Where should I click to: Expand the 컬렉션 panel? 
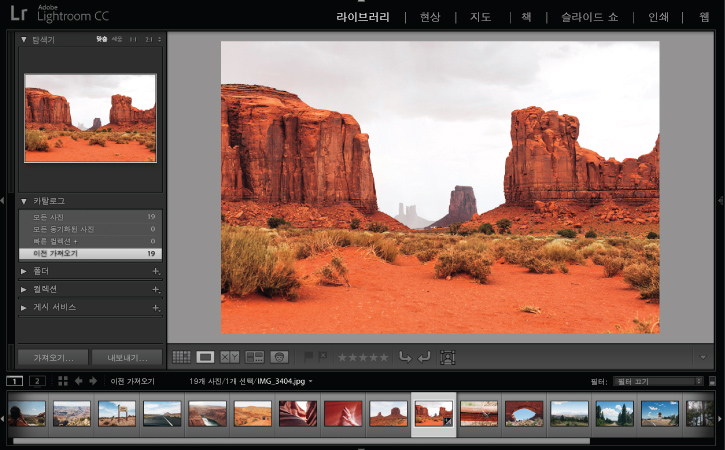click(24, 290)
